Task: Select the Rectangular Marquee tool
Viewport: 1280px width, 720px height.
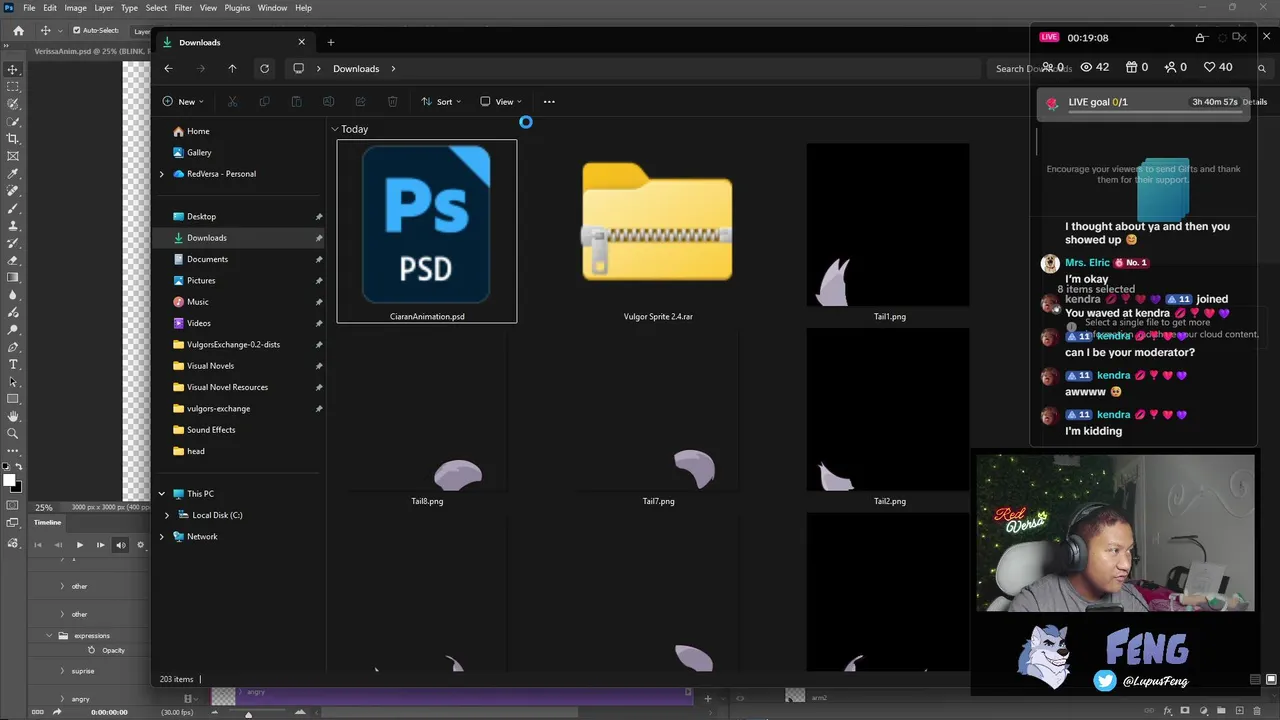Action: [13, 87]
